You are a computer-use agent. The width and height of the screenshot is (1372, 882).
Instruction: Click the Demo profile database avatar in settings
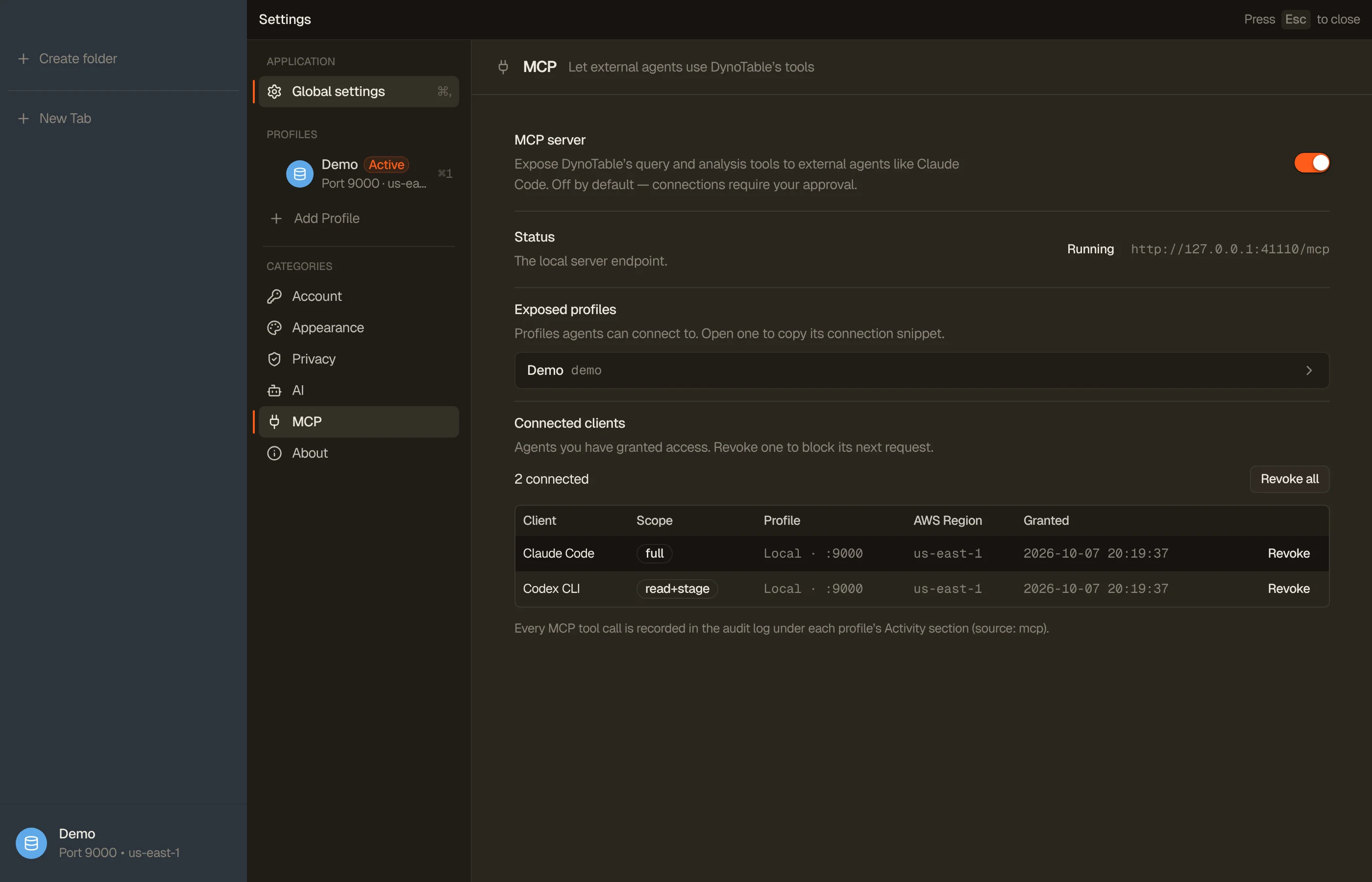(299, 174)
